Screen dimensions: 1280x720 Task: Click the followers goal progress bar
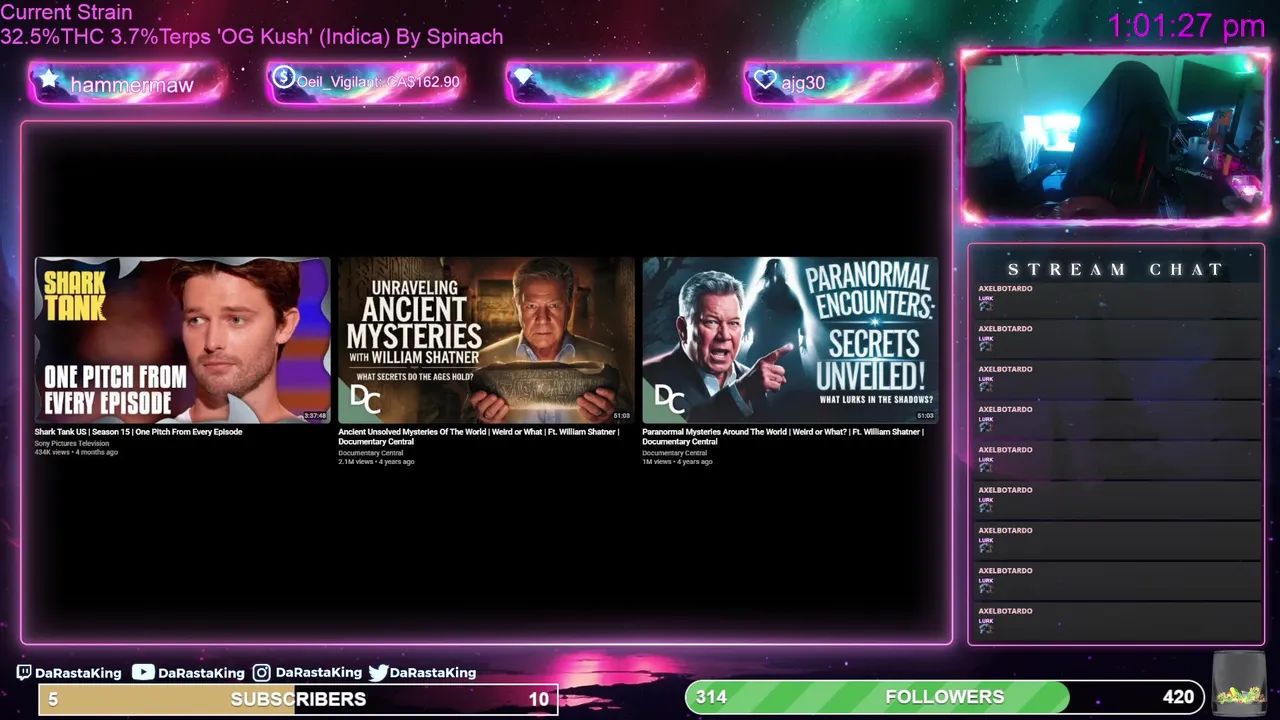coord(944,697)
